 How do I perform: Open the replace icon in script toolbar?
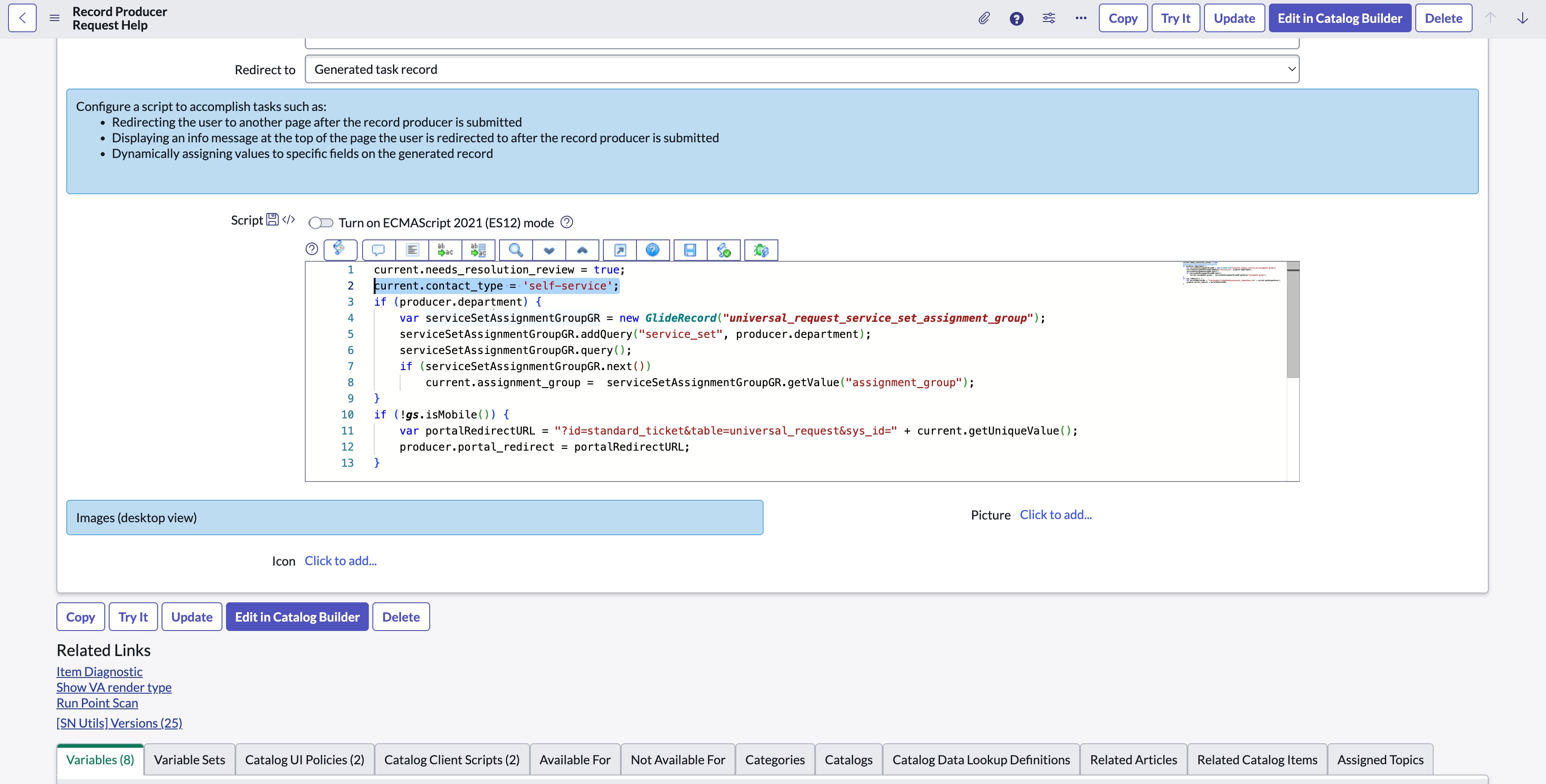point(445,250)
